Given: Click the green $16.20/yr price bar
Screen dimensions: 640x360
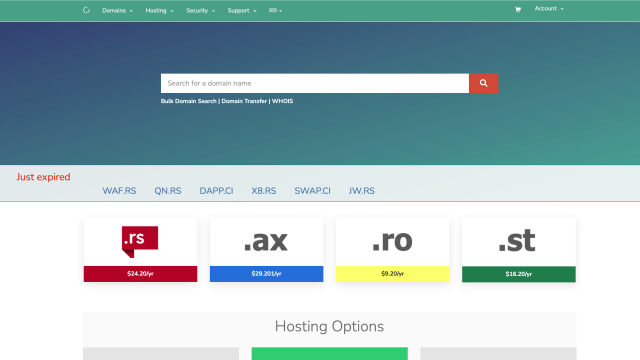Looking at the screenshot, I should click(519, 274).
